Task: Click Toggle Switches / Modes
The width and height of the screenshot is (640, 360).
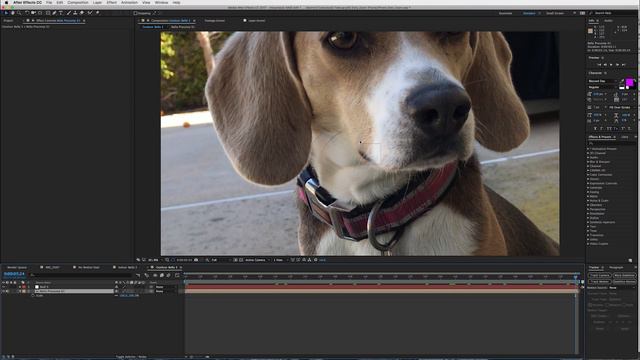Action: [x=131, y=357]
